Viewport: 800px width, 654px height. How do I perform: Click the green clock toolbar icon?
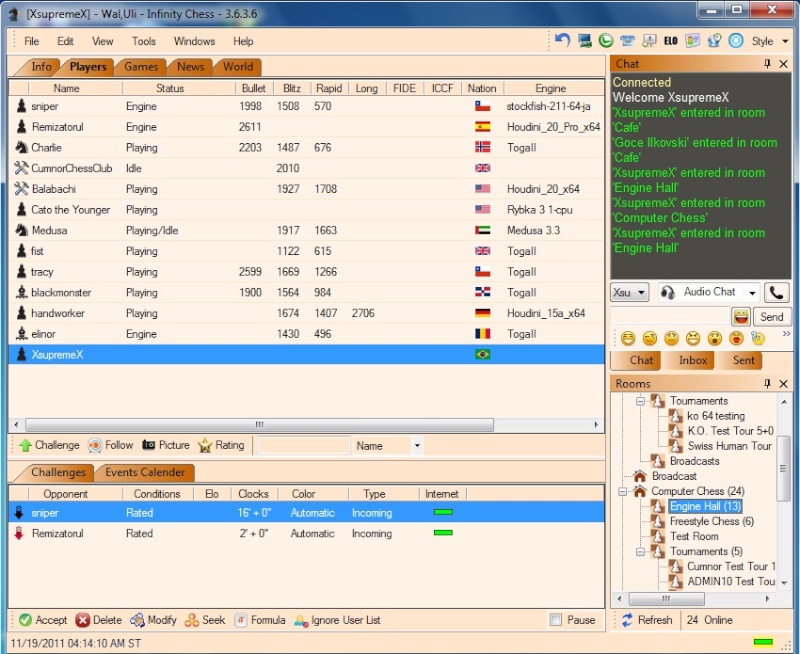click(x=606, y=41)
